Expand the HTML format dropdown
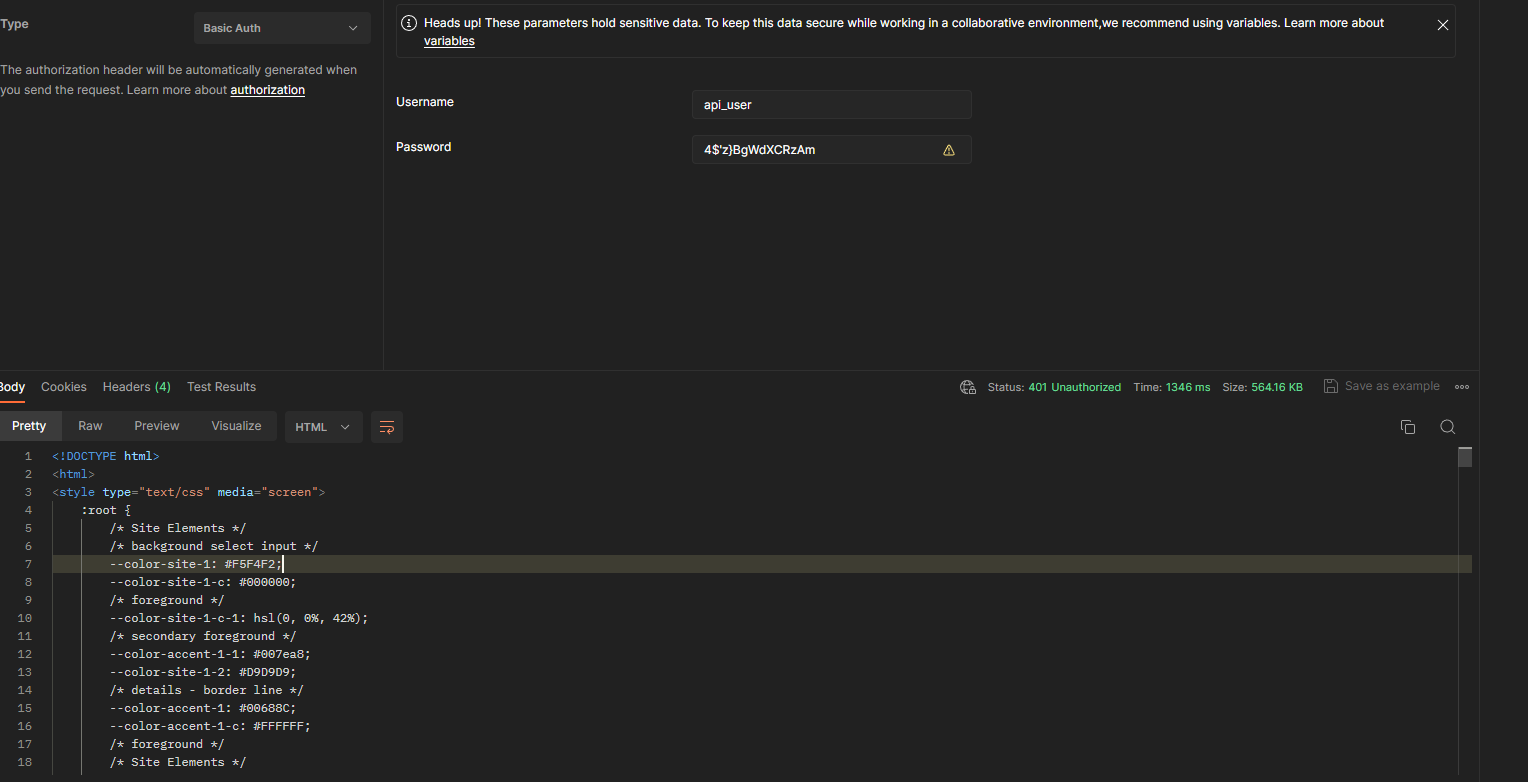The image size is (1528, 782). tap(323, 427)
